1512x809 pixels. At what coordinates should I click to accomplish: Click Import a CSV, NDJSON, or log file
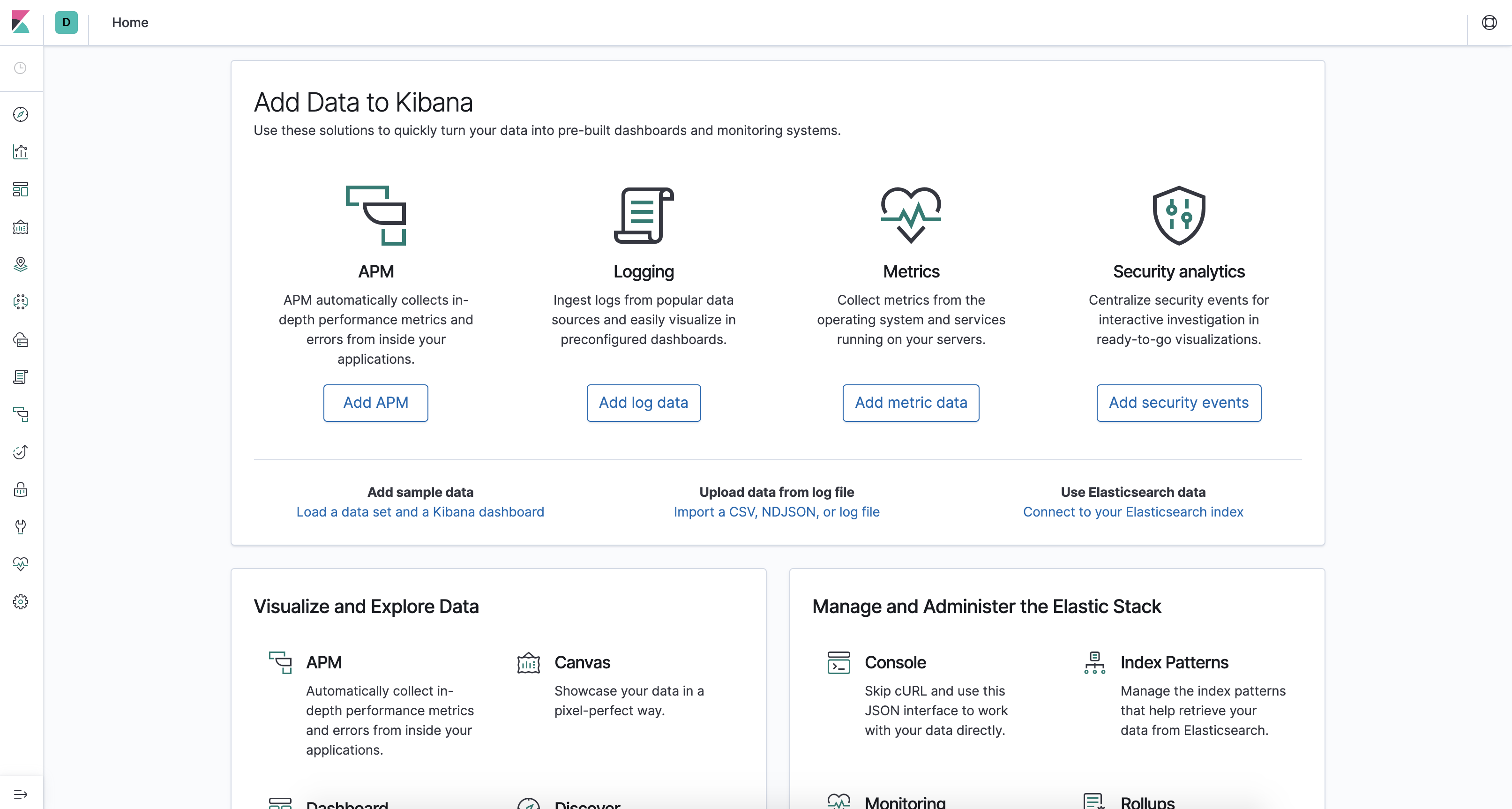777,512
